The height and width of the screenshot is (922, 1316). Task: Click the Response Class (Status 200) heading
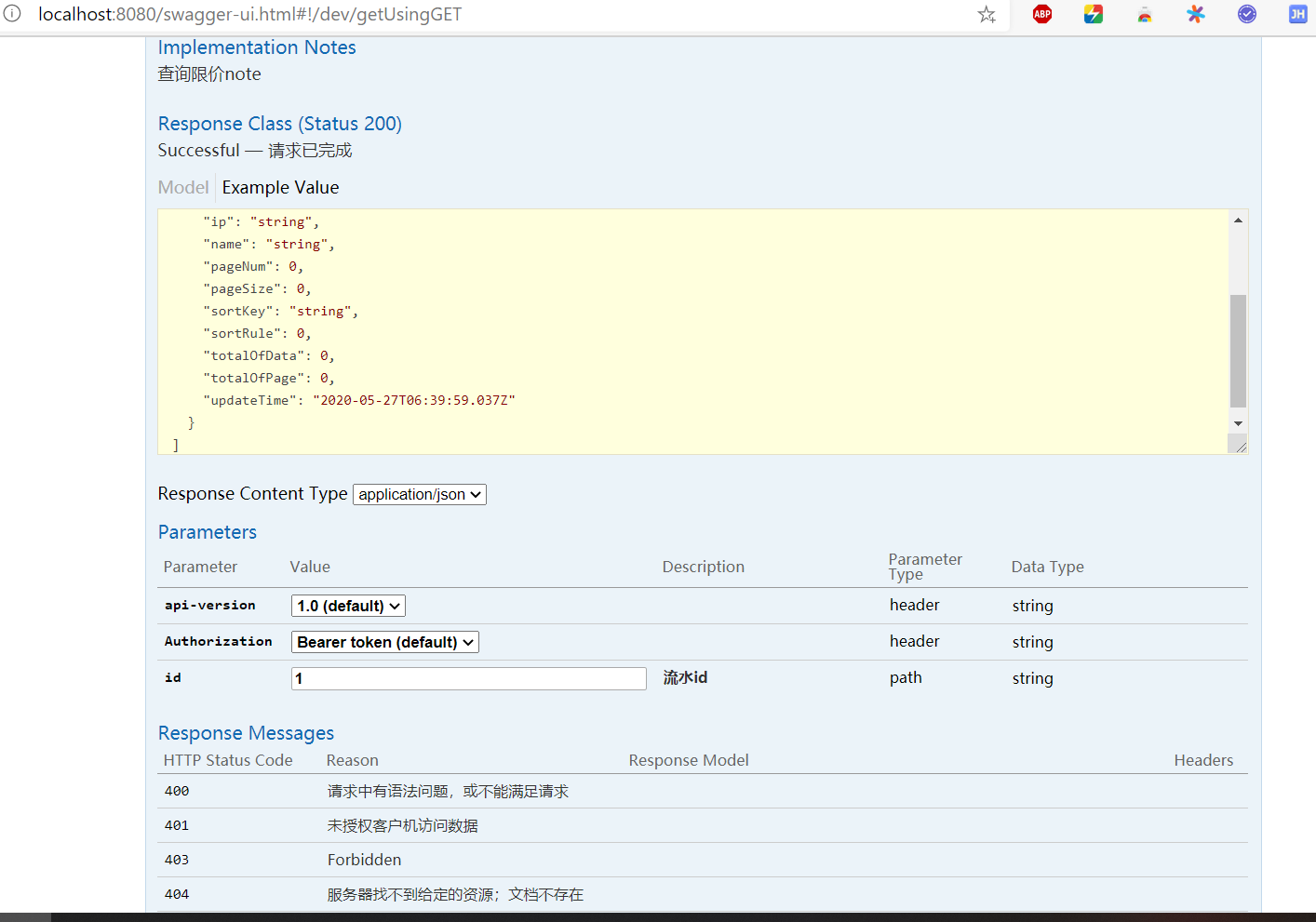click(279, 123)
